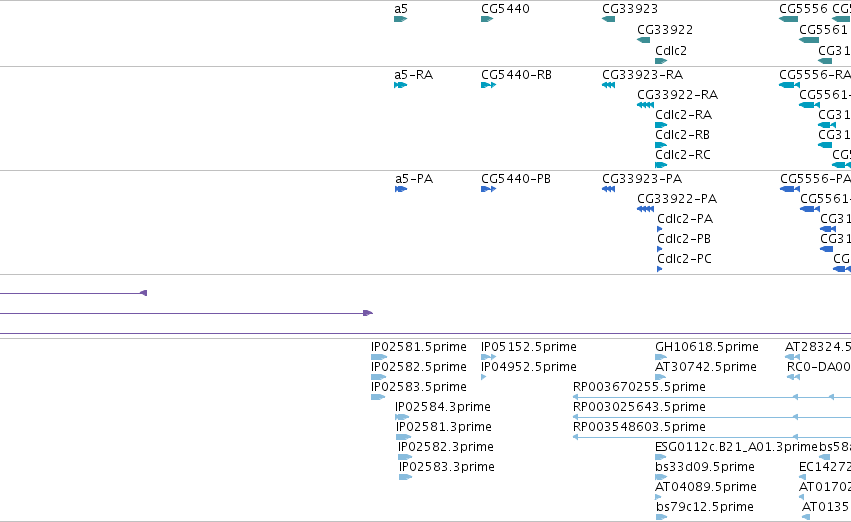Click the purple right-pointing arrowhead feature
The height and width of the screenshot is (522, 851).
coord(368,313)
